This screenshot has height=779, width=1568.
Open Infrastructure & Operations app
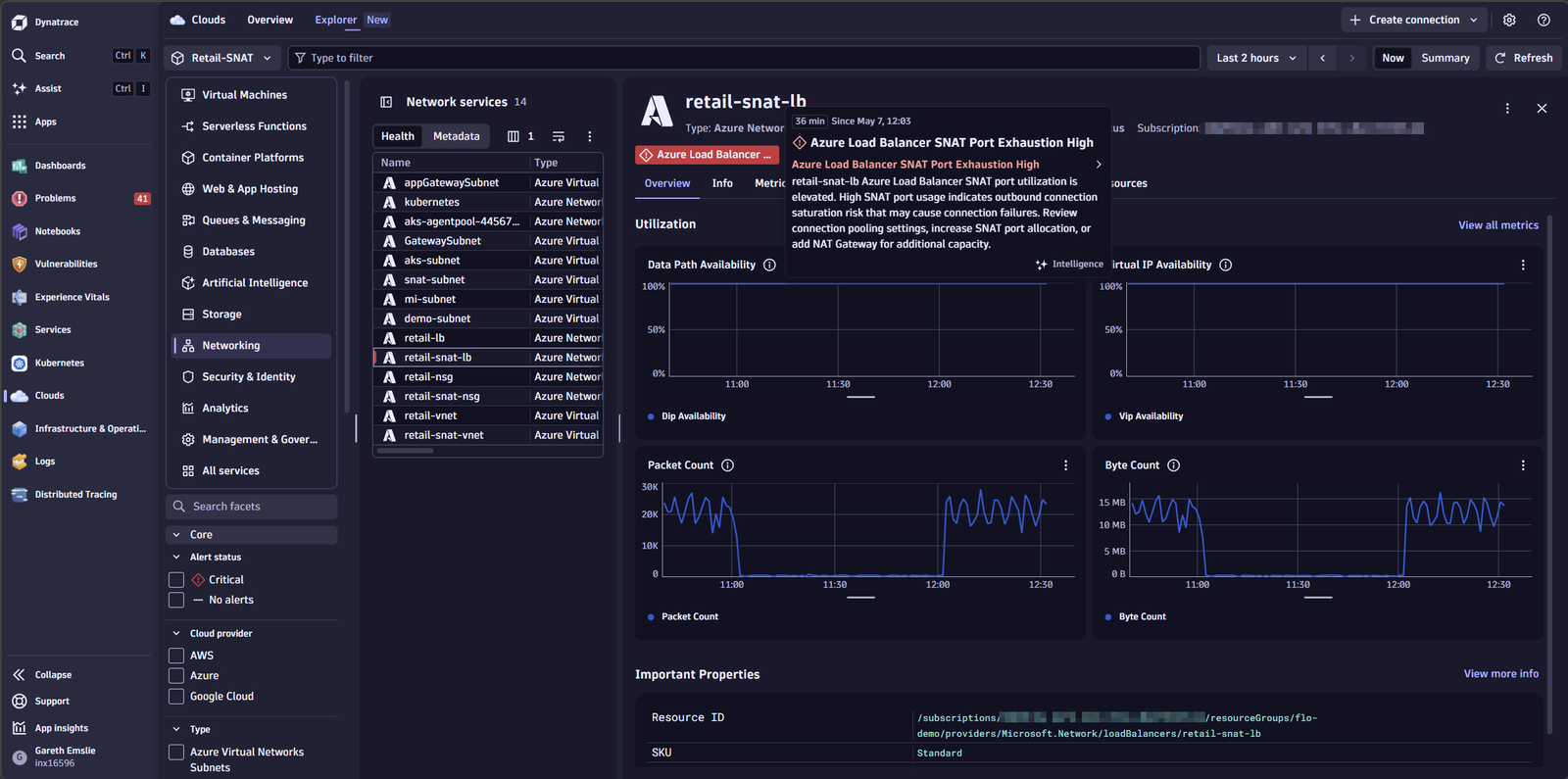coord(90,428)
